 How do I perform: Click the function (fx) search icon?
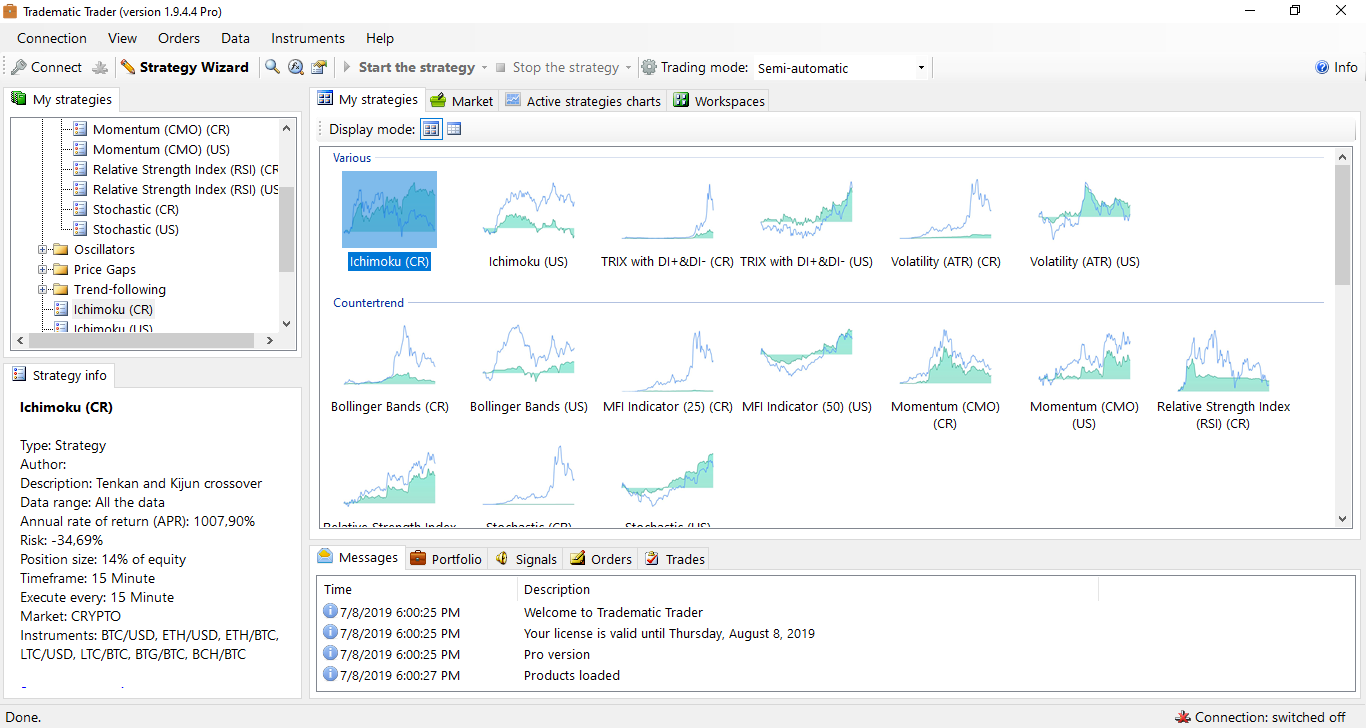(x=296, y=67)
